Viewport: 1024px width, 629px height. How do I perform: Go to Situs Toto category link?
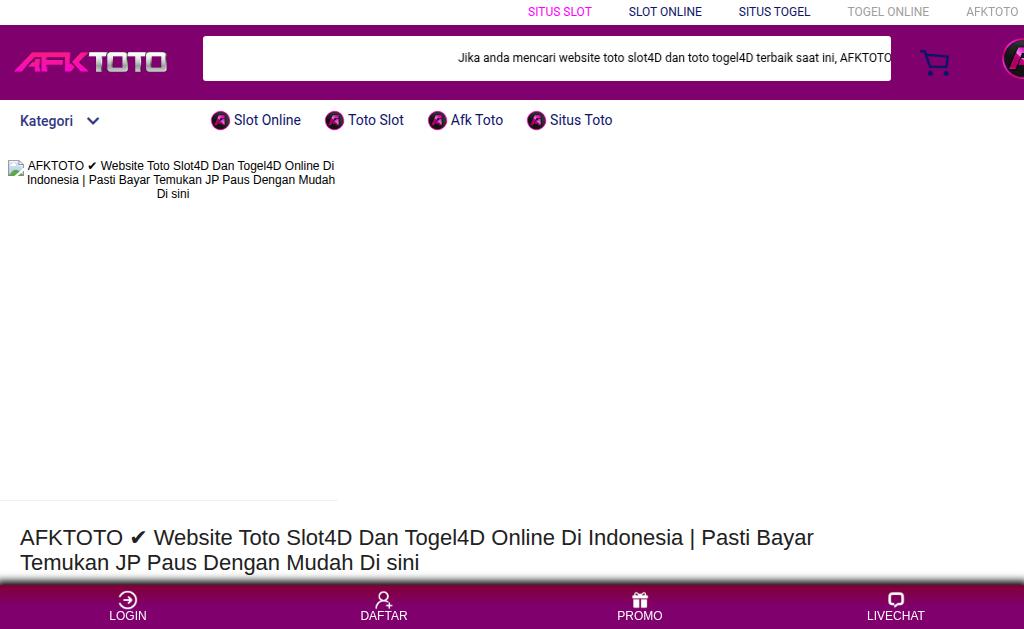581,120
